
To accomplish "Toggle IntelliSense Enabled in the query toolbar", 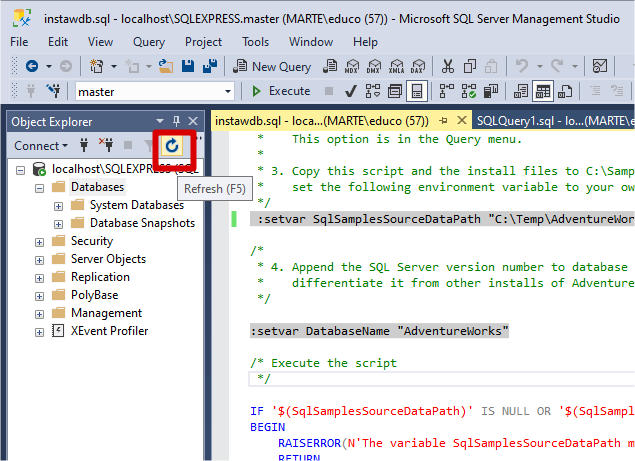I will 417,91.
